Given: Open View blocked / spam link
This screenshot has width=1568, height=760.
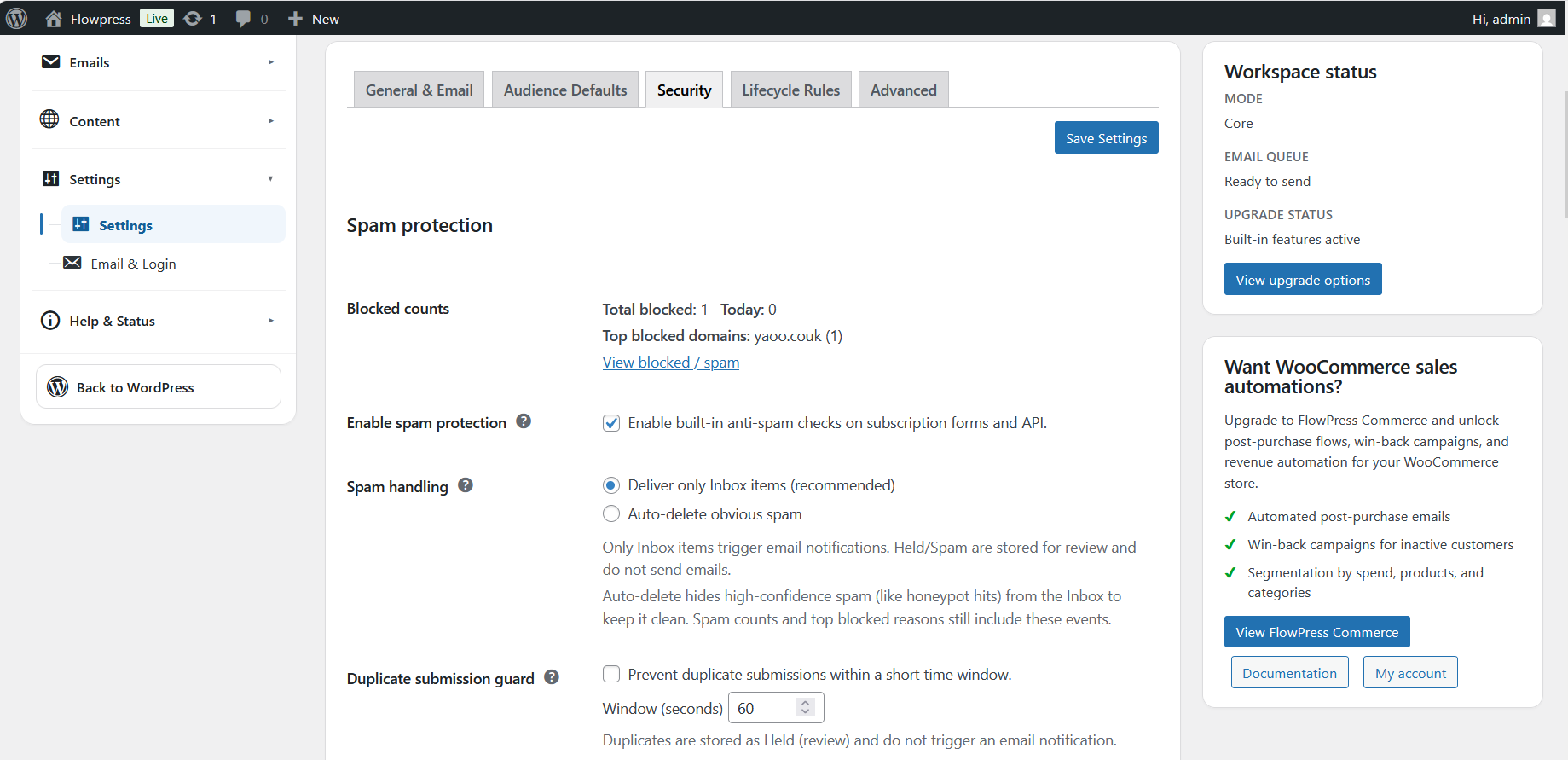Looking at the screenshot, I should click(x=671, y=363).
